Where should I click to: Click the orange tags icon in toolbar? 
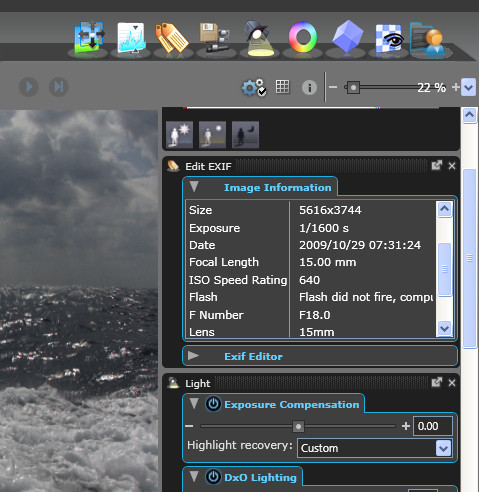[172, 38]
